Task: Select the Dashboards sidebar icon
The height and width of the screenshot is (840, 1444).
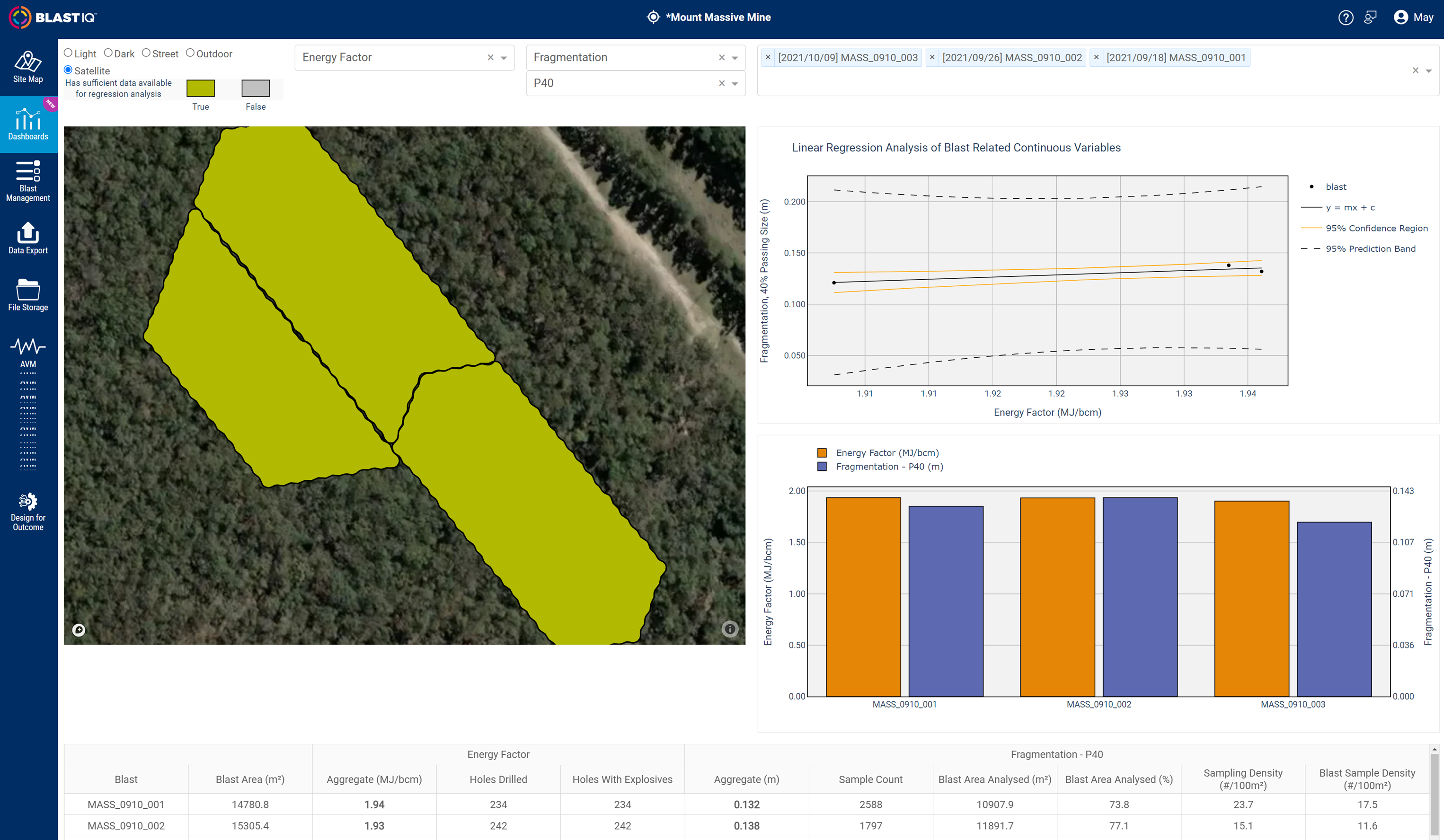Action: tap(27, 124)
